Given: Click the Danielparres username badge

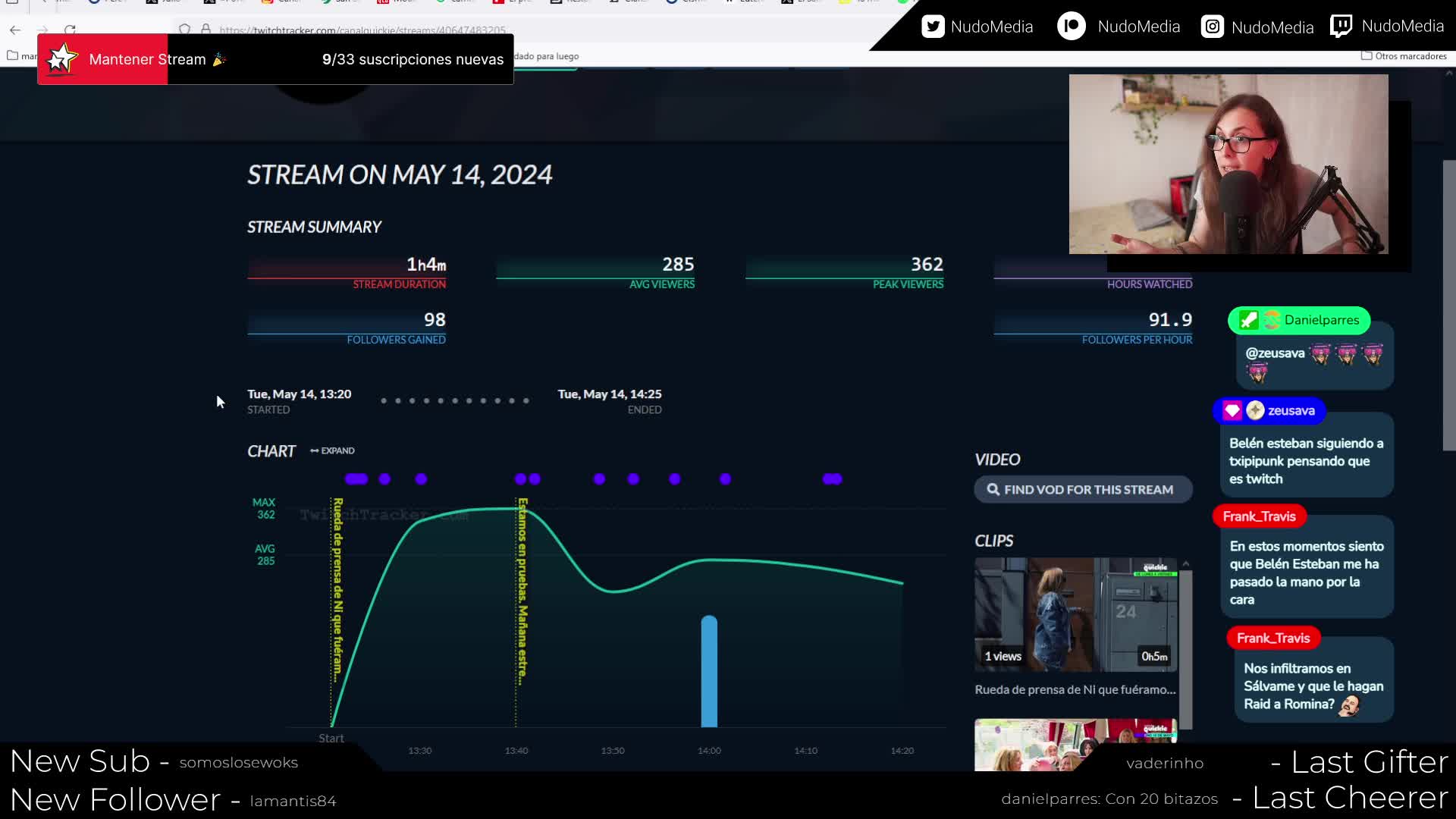Looking at the screenshot, I should [x=1299, y=320].
